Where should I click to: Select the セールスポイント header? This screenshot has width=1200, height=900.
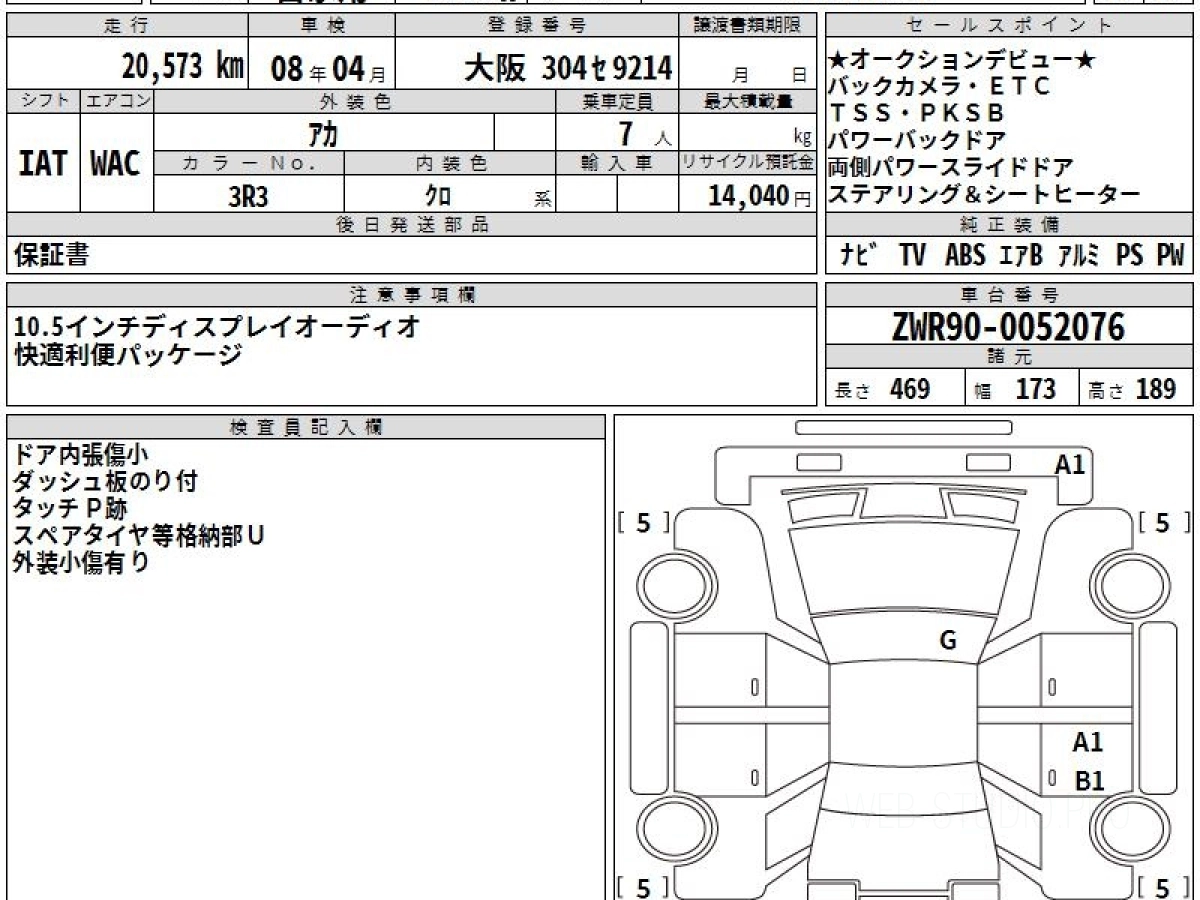coord(1009,26)
